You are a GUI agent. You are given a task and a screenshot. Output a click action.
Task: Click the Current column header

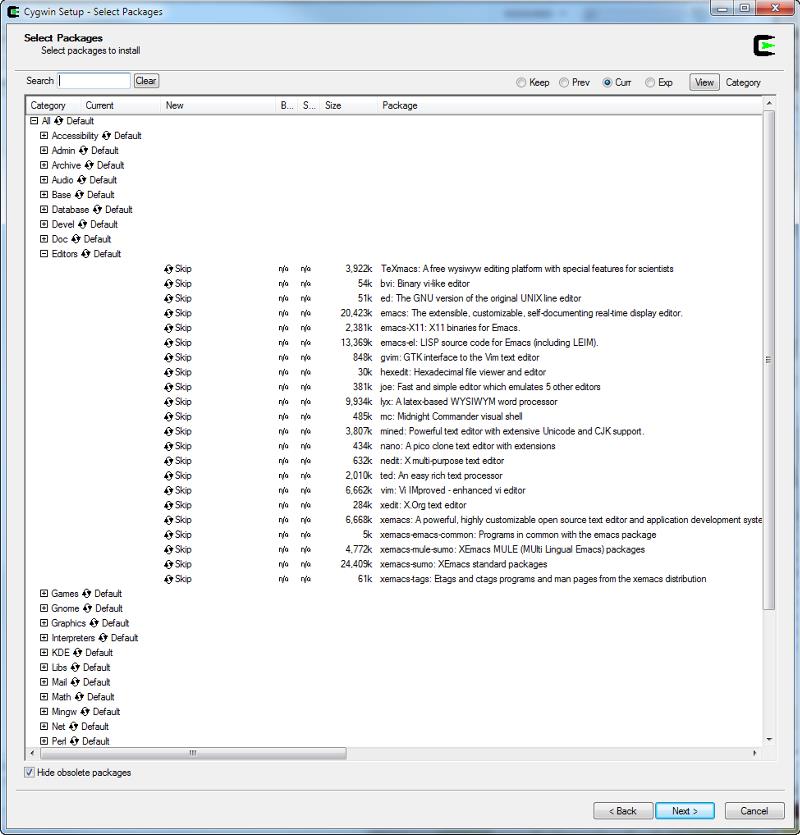(120, 105)
